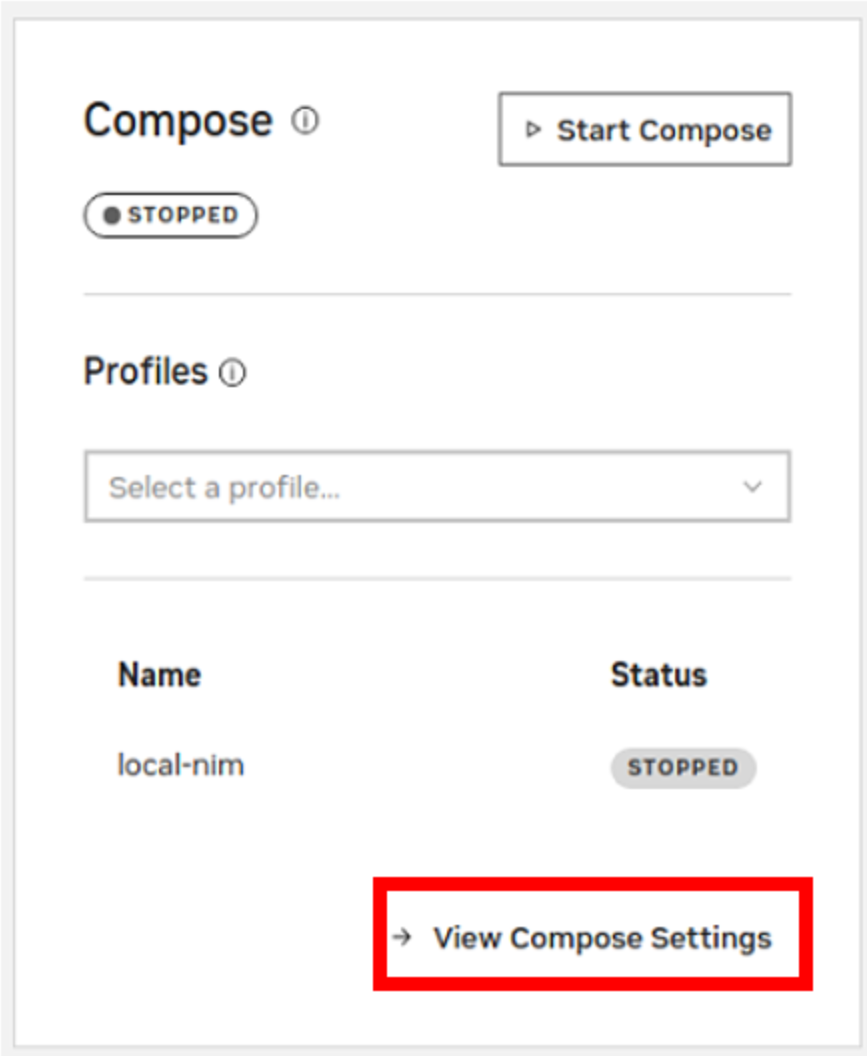Click the Name column header
This screenshot has height=1056, width=867.
point(159,675)
